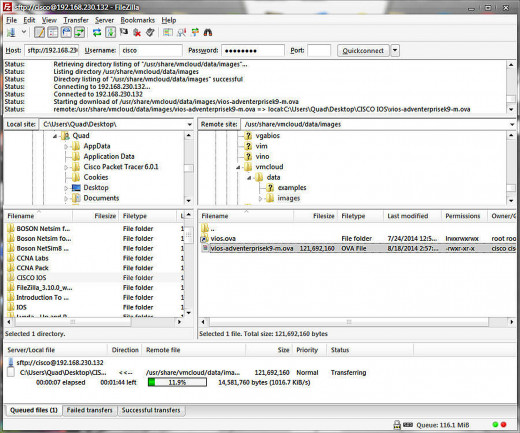Image resolution: width=520 pixels, height=433 pixels.
Task: Select the vios.ova folder in the remote list
Action: coord(358,239)
